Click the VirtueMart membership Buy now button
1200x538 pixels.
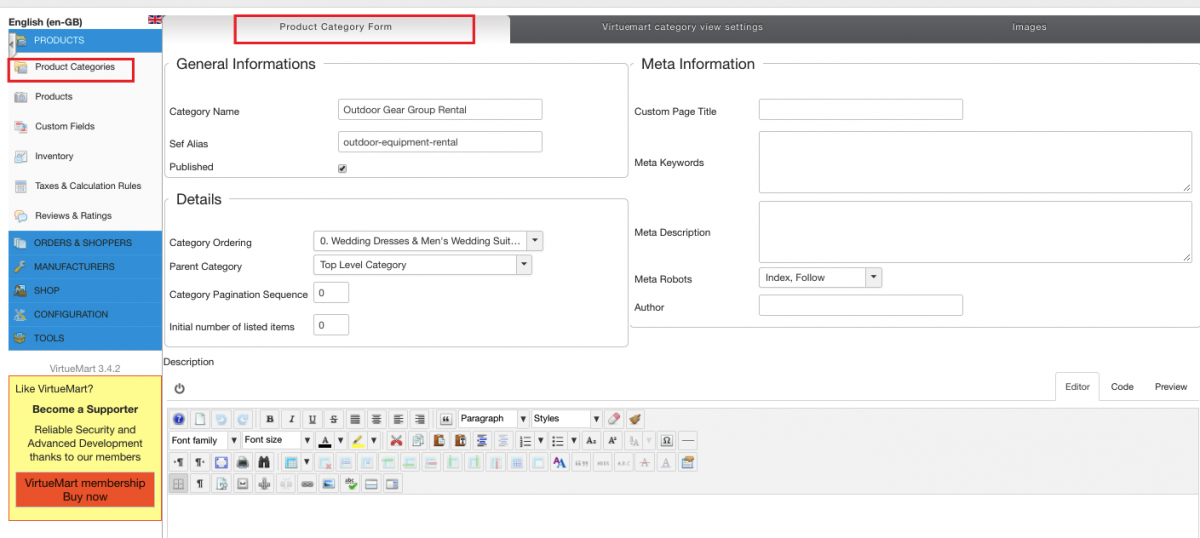pyautogui.click(x=85, y=490)
